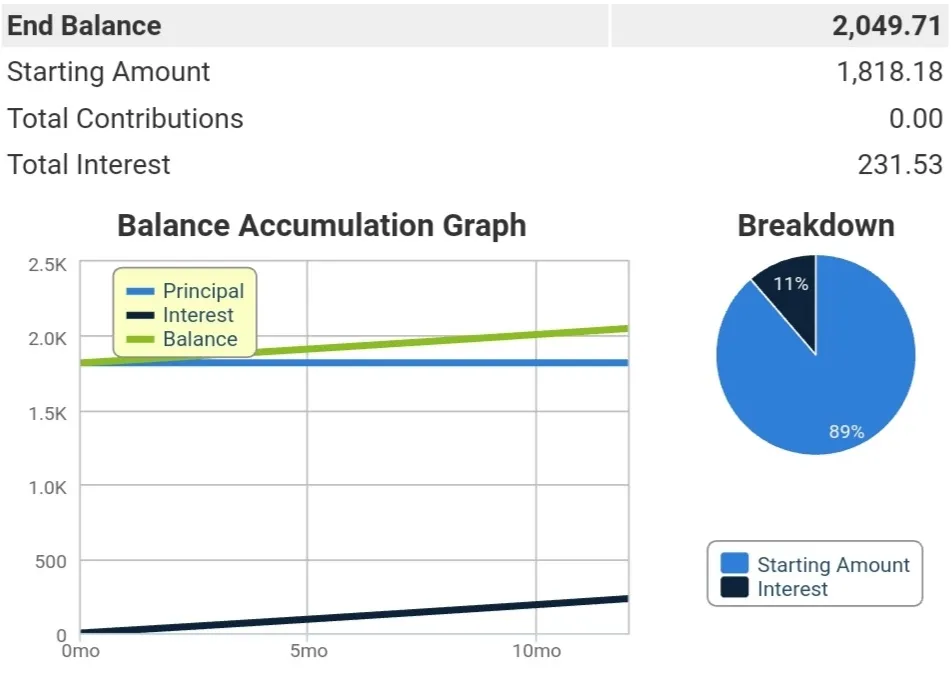Click the dark Interest square in Breakdown legend
The width and height of the screenshot is (951, 675).
click(x=734, y=588)
